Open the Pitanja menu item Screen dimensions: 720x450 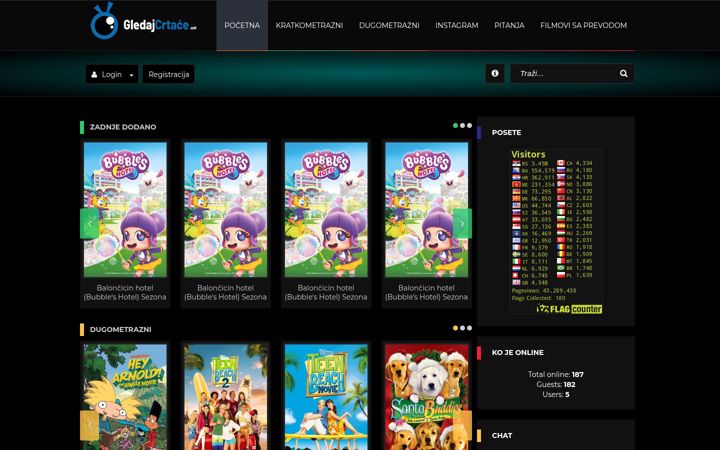pyautogui.click(x=509, y=25)
